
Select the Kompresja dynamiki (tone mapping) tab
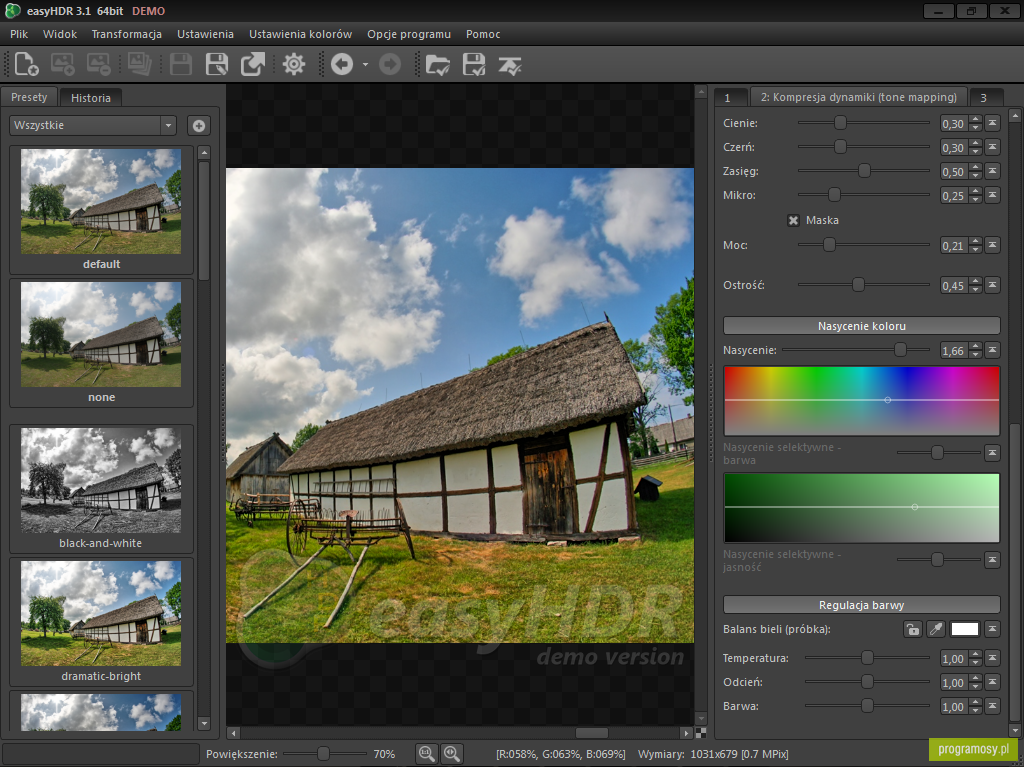859,97
